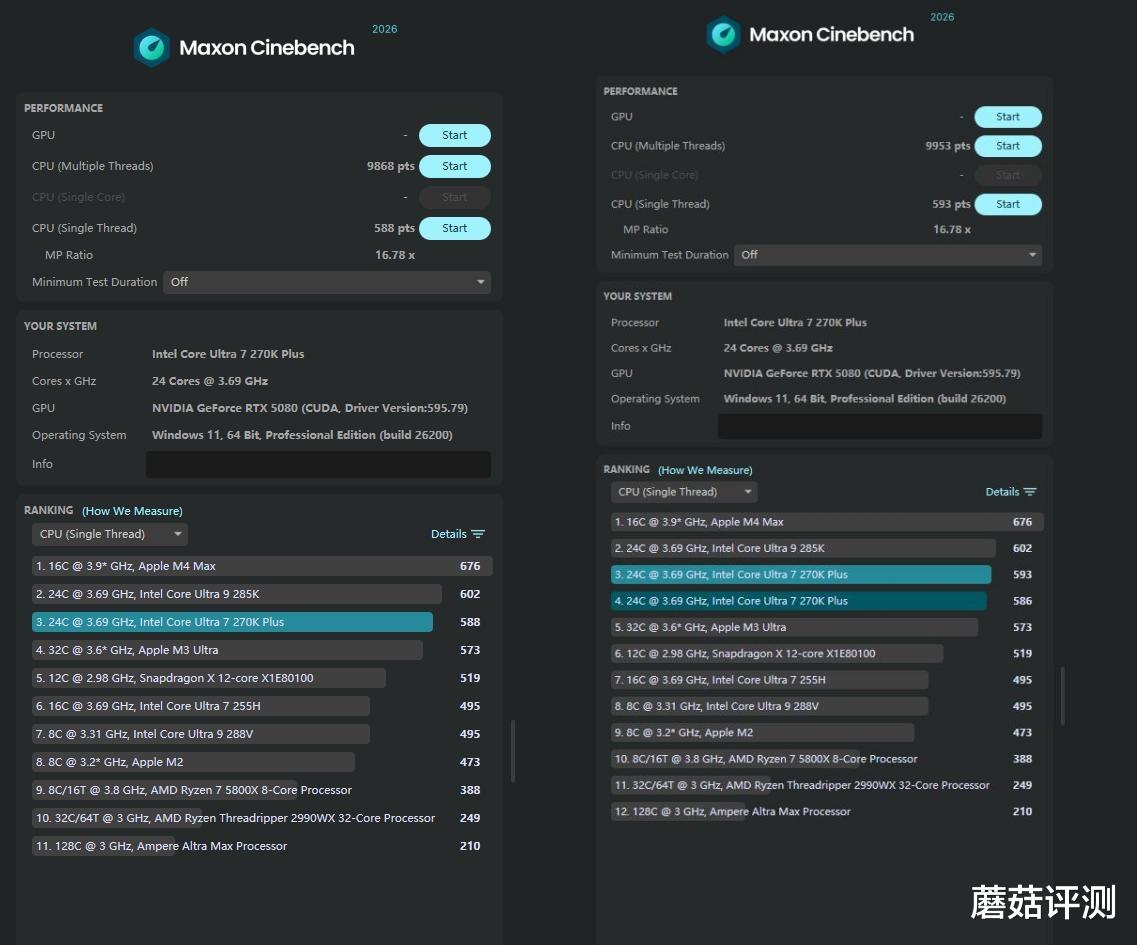Click 9868 pts multi-thread score, left window
1137x945 pixels.
[390, 166]
